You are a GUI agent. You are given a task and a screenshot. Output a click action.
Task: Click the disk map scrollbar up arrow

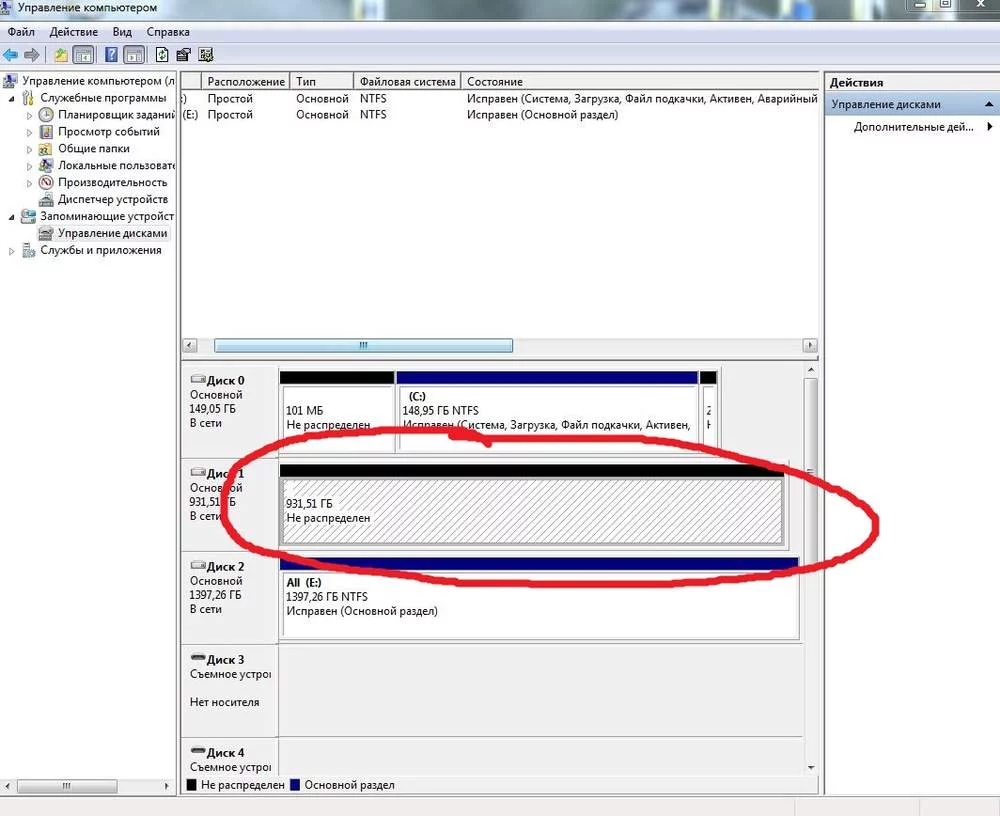tap(811, 371)
